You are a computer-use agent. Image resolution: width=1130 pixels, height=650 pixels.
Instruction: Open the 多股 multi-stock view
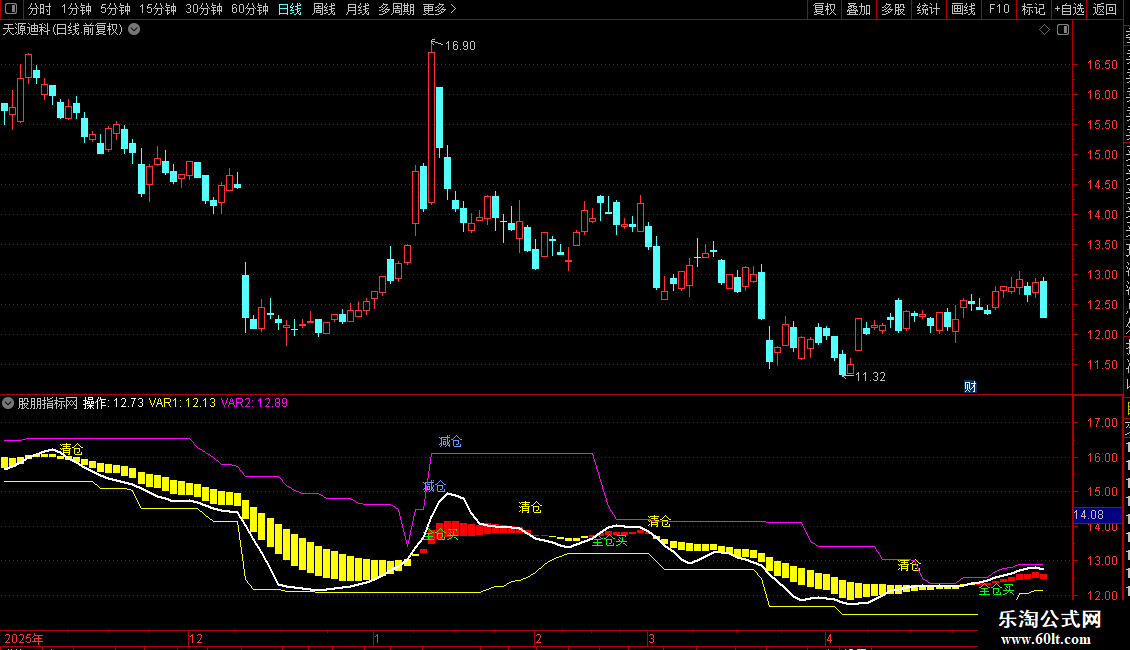pyautogui.click(x=893, y=9)
